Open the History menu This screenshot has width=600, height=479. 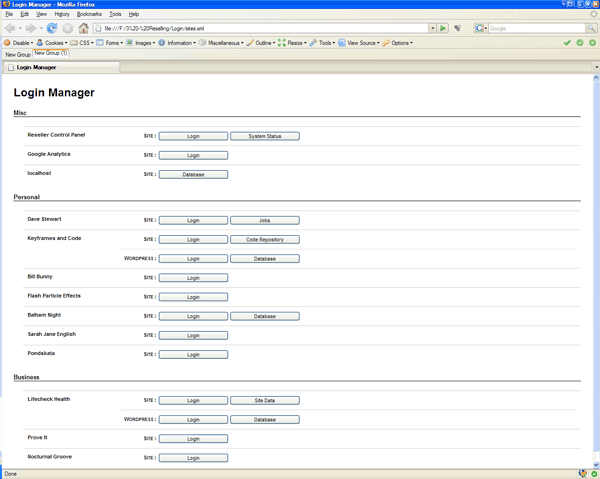coord(62,14)
